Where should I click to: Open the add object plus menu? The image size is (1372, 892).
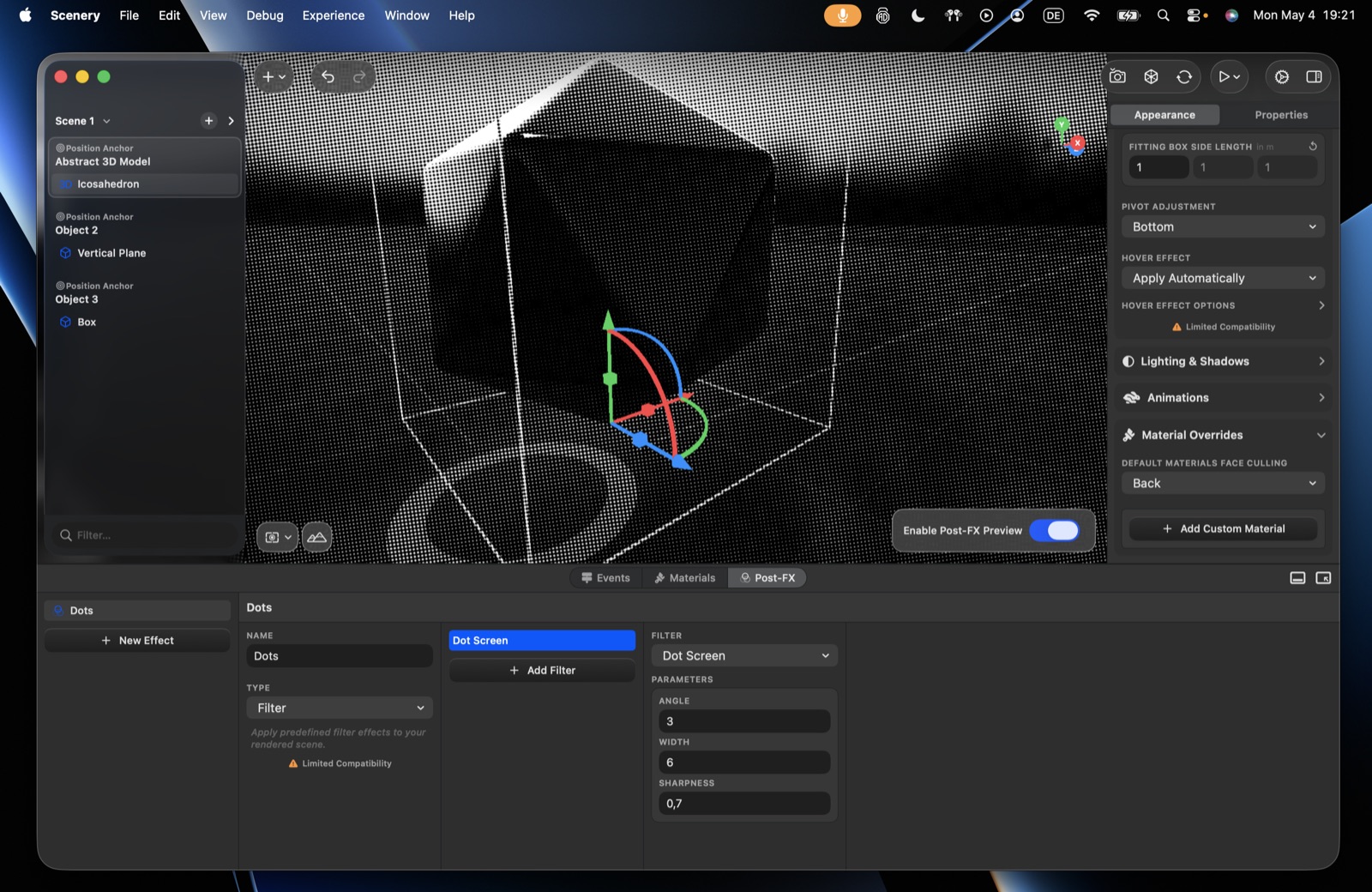point(274,77)
